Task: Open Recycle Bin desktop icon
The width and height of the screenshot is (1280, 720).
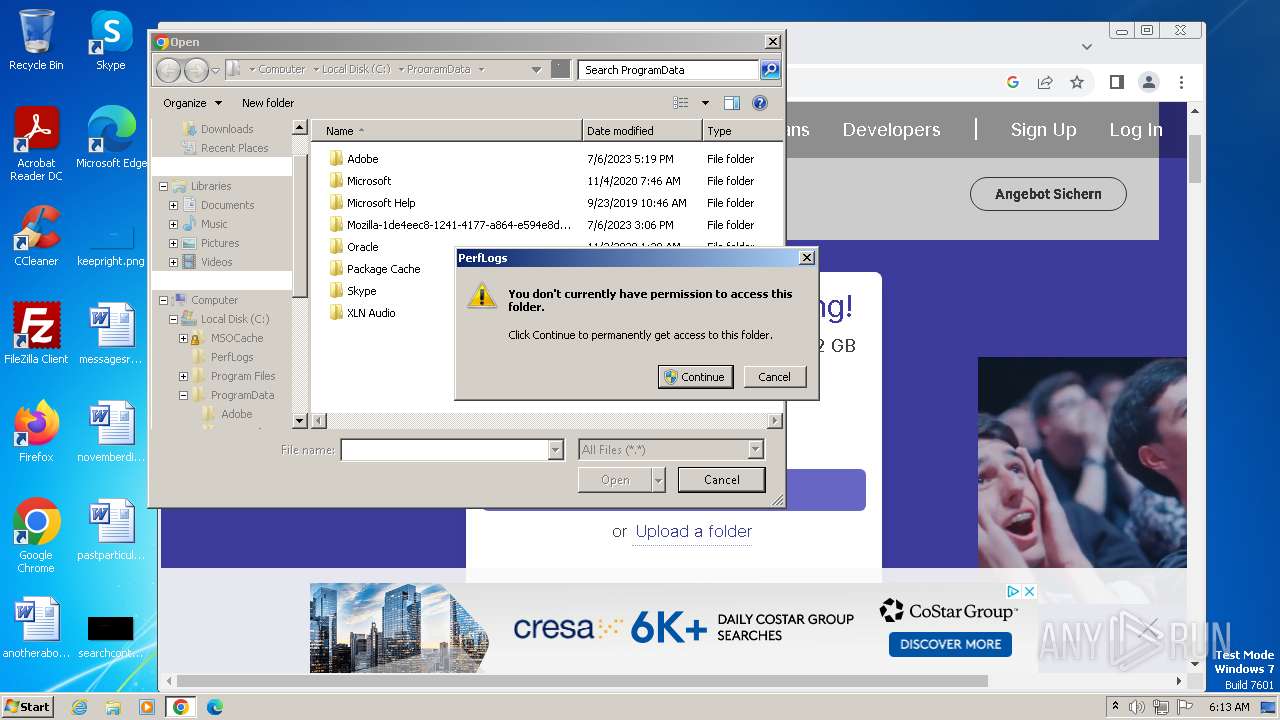Action: 36,40
